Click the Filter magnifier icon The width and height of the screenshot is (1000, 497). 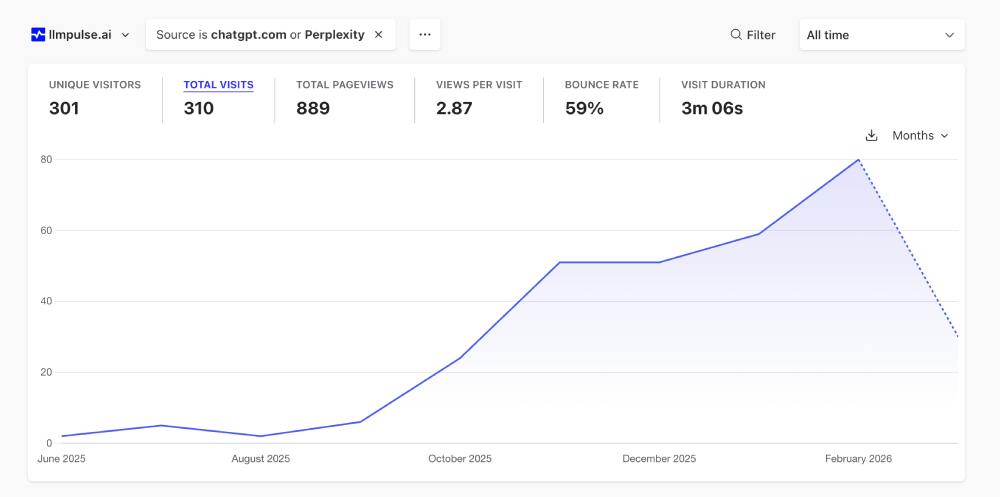pyautogui.click(x=736, y=35)
